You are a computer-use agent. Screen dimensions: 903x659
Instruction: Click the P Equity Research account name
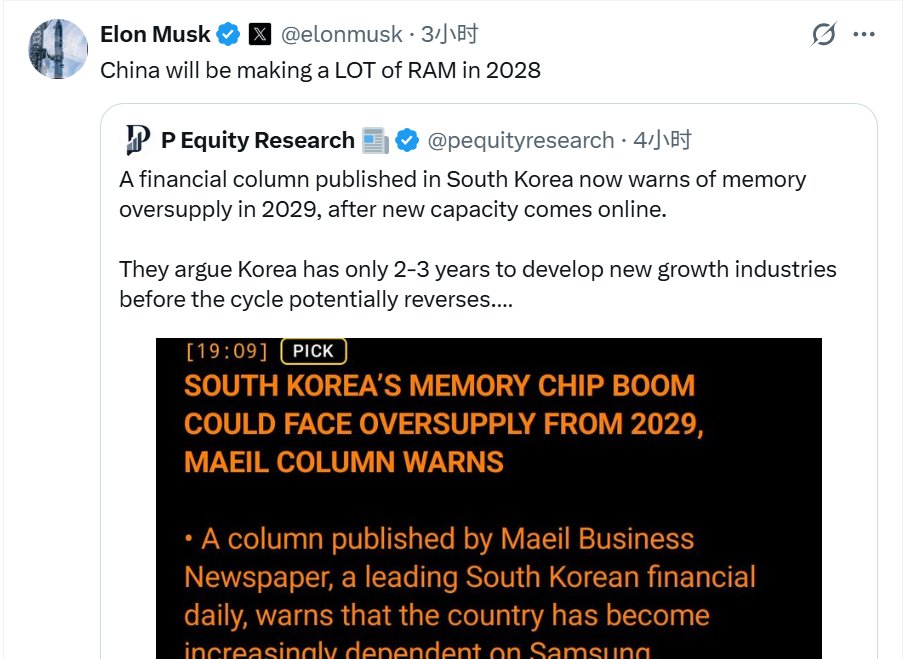tap(257, 140)
